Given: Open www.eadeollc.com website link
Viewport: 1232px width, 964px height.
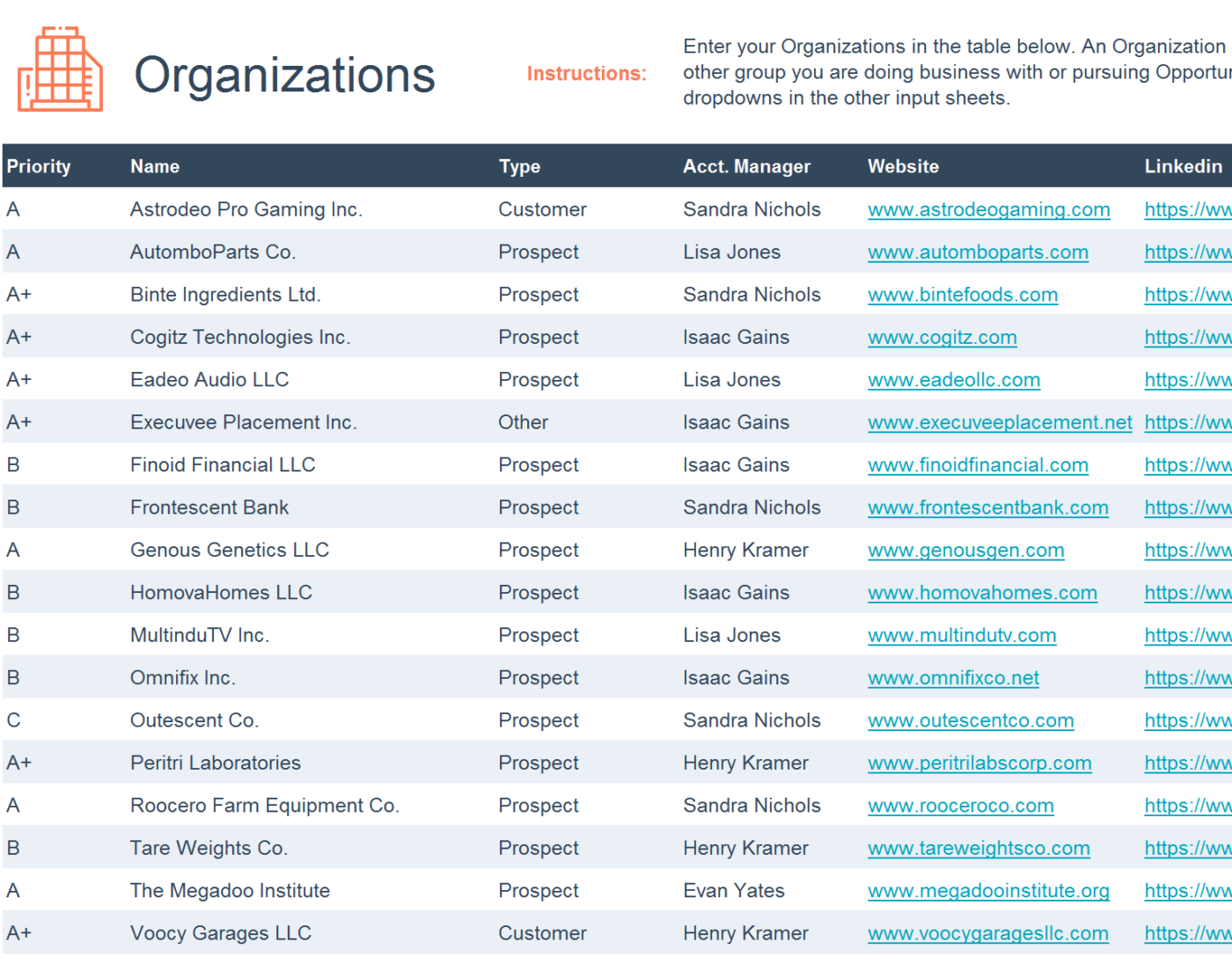Looking at the screenshot, I should click(x=954, y=380).
